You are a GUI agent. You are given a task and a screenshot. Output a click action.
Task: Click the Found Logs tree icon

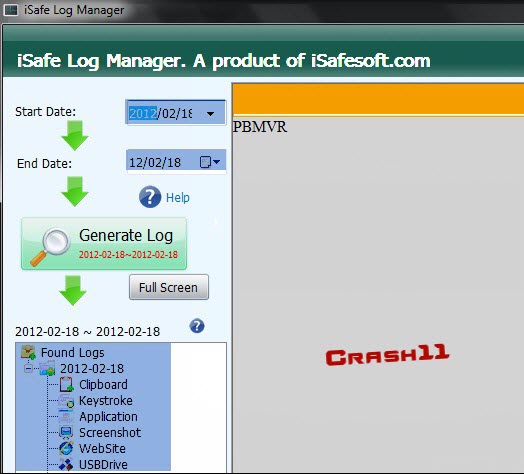point(28,352)
